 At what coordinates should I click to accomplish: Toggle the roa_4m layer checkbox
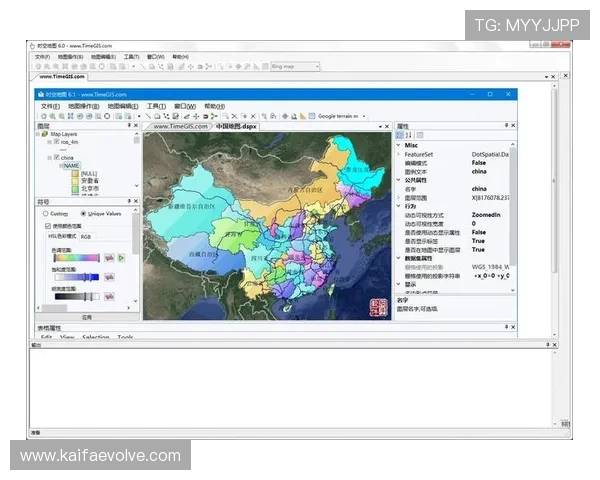57,142
